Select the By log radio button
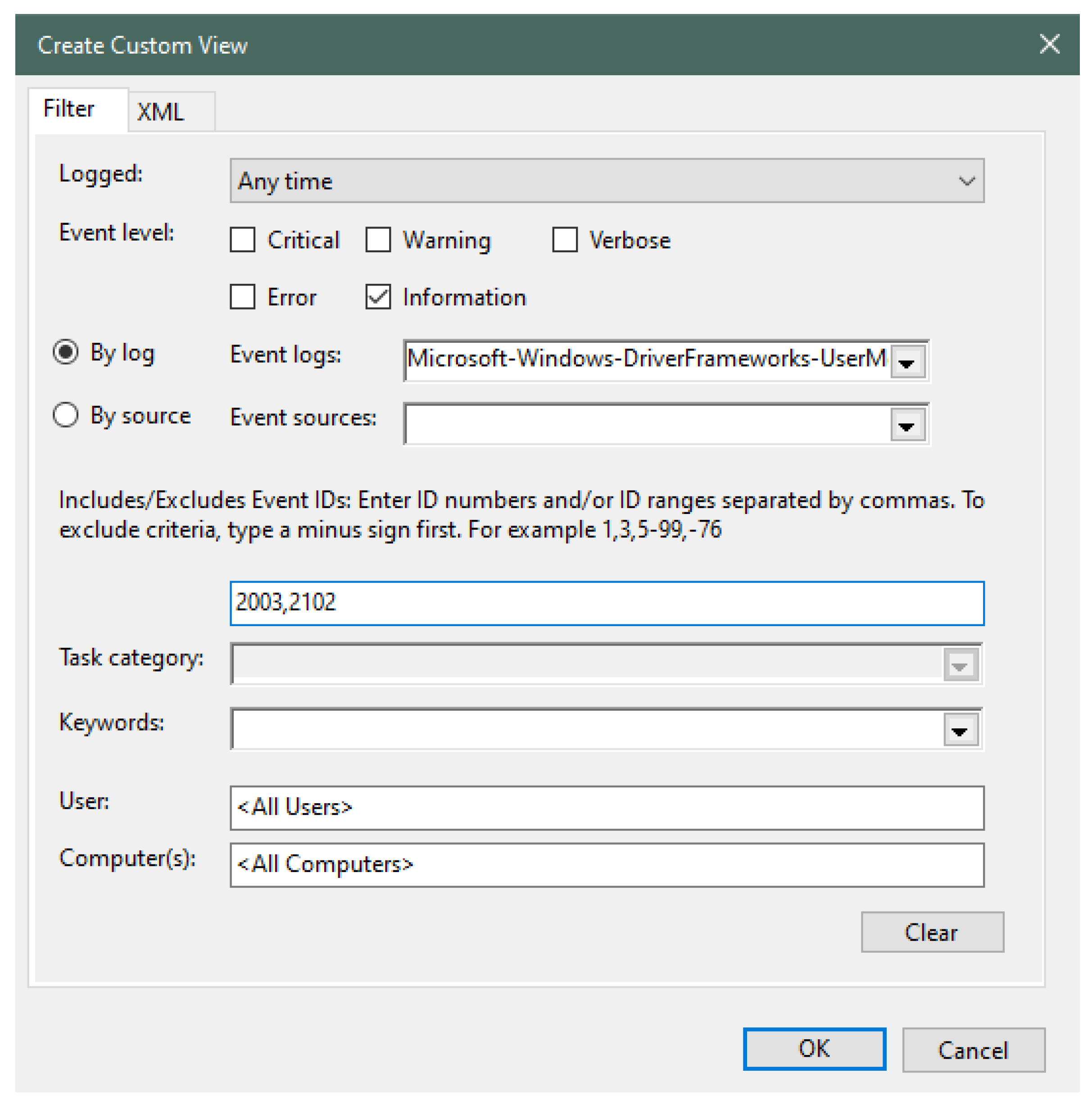Image resolution: width=1092 pixels, height=1105 pixels. click(x=66, y=352)
